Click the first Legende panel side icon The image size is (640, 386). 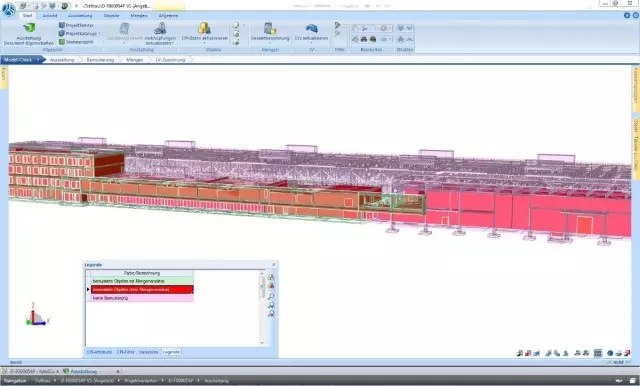271,277
